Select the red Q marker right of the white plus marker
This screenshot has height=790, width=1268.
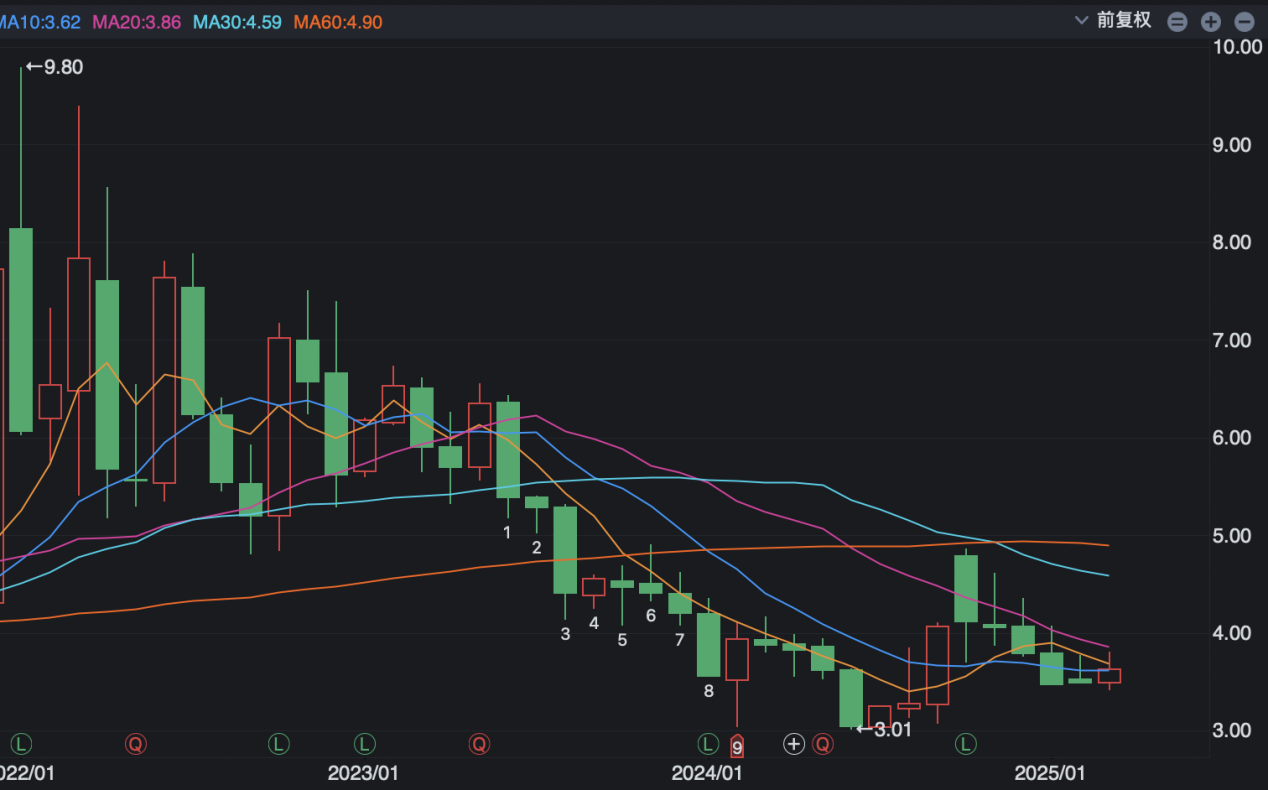tap(823, 743)
